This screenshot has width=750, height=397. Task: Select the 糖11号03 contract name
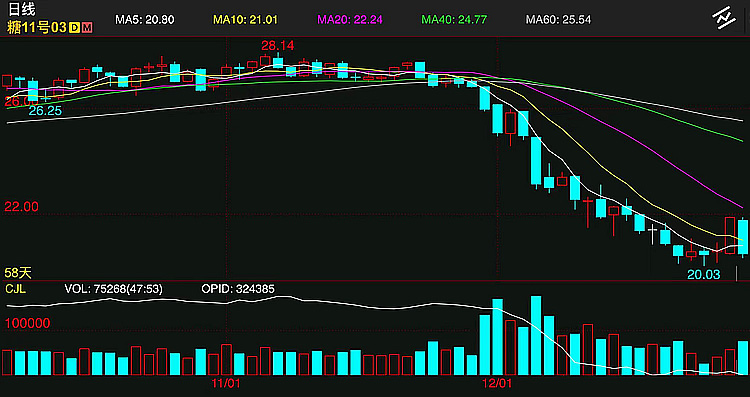click(37, 28)
